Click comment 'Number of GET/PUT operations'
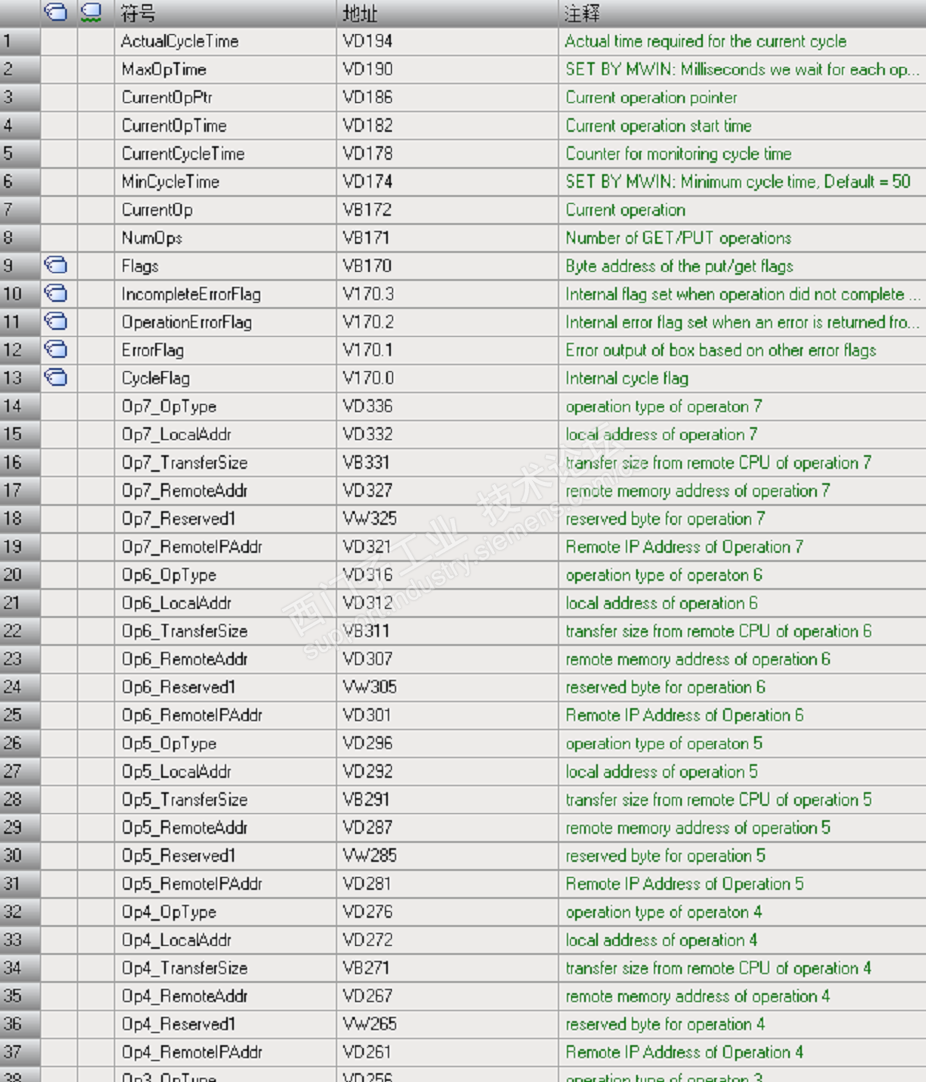 678,238
